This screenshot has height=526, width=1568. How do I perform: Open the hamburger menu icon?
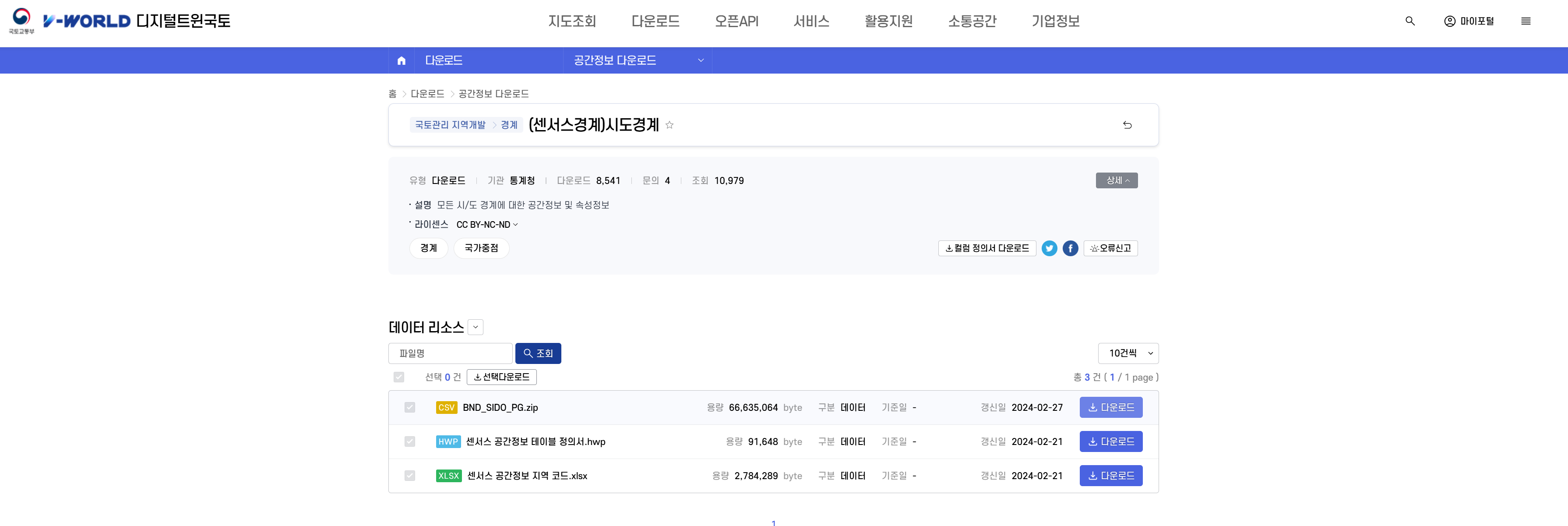pyautogui.click(x=1526, y=21)
